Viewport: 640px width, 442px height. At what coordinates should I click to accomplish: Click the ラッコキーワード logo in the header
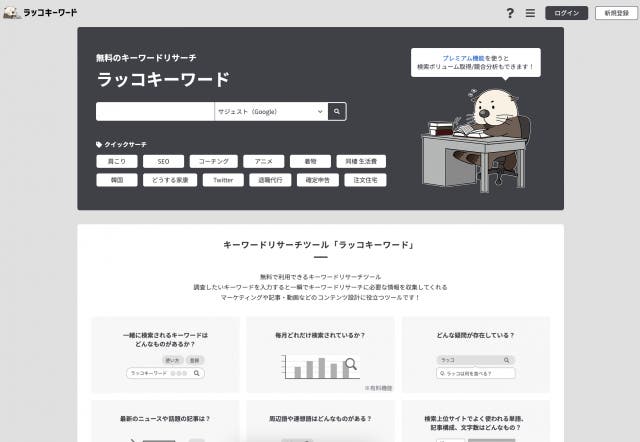(x=40, y=13)
